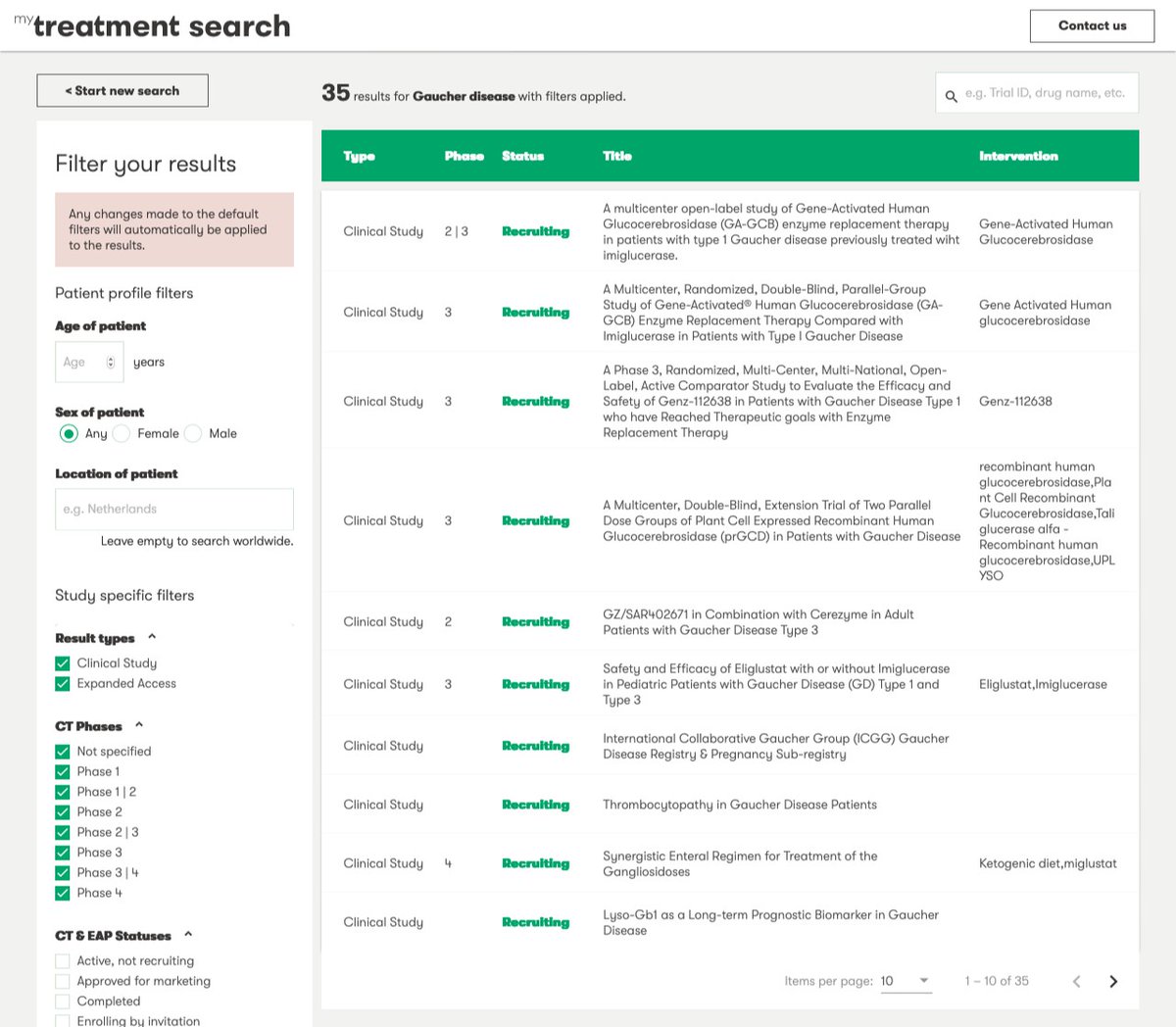The width and height of the screenshot is (1176, 1027).
Task: Sort by the Type column header
Action: point(359,156)
